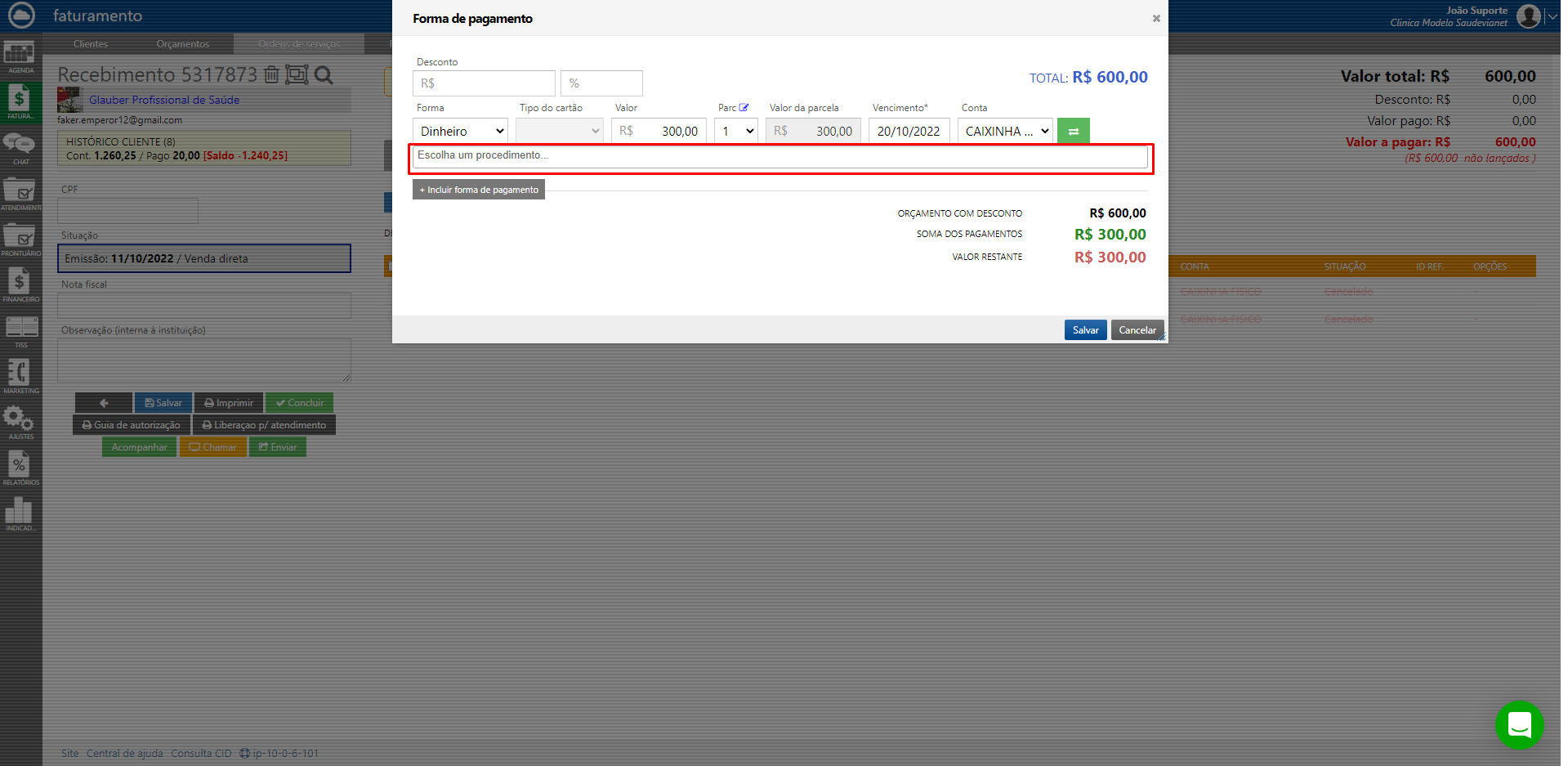The width and height of the screenshot is (1568, 766).
Task: Open the TISS module in the sidebar
Action: click(20, 332)
